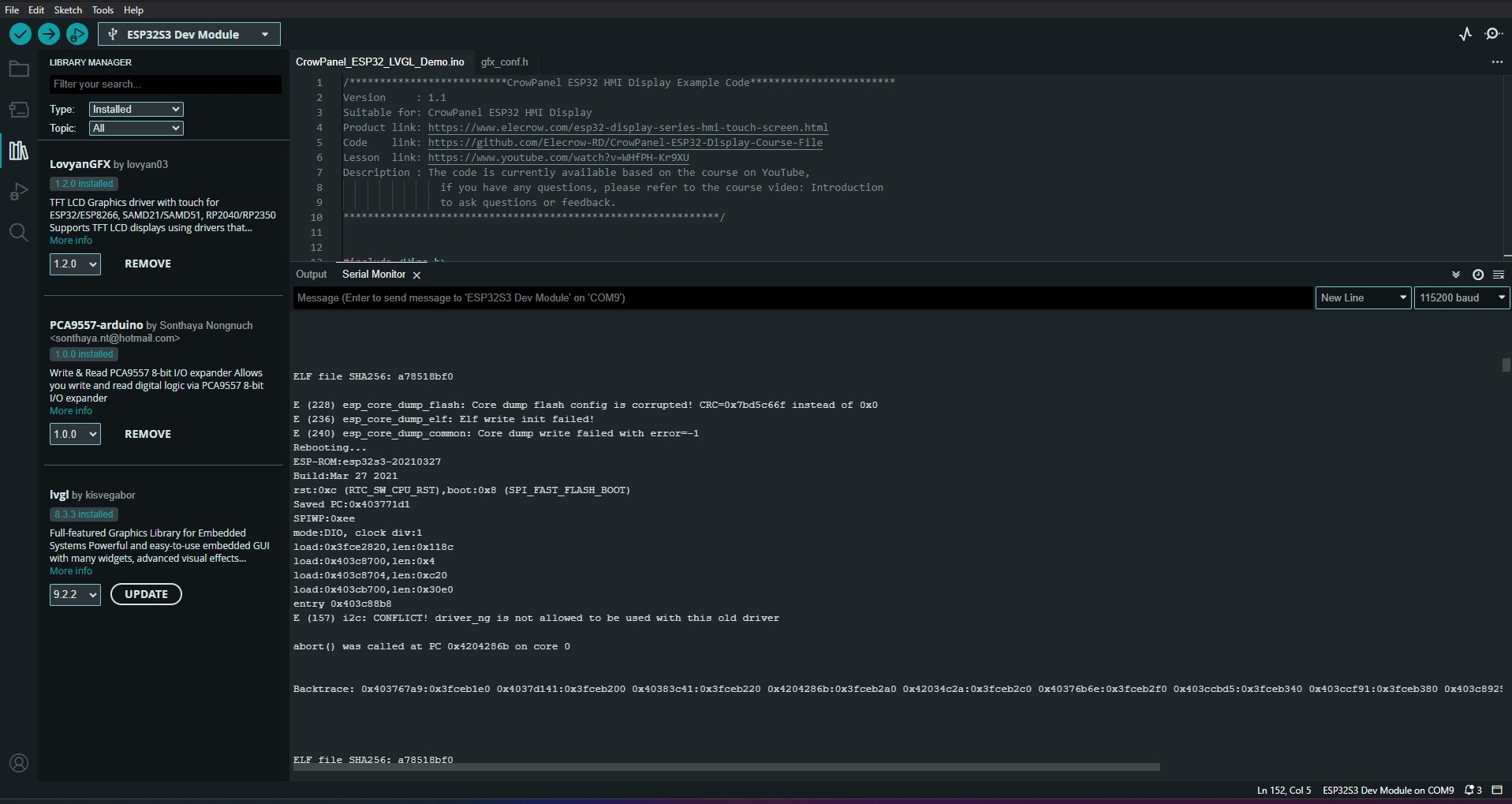Click the 8.3.3 installed badge
The width and height of the screenshot is (1512, 804).
(x=84, y=514)
